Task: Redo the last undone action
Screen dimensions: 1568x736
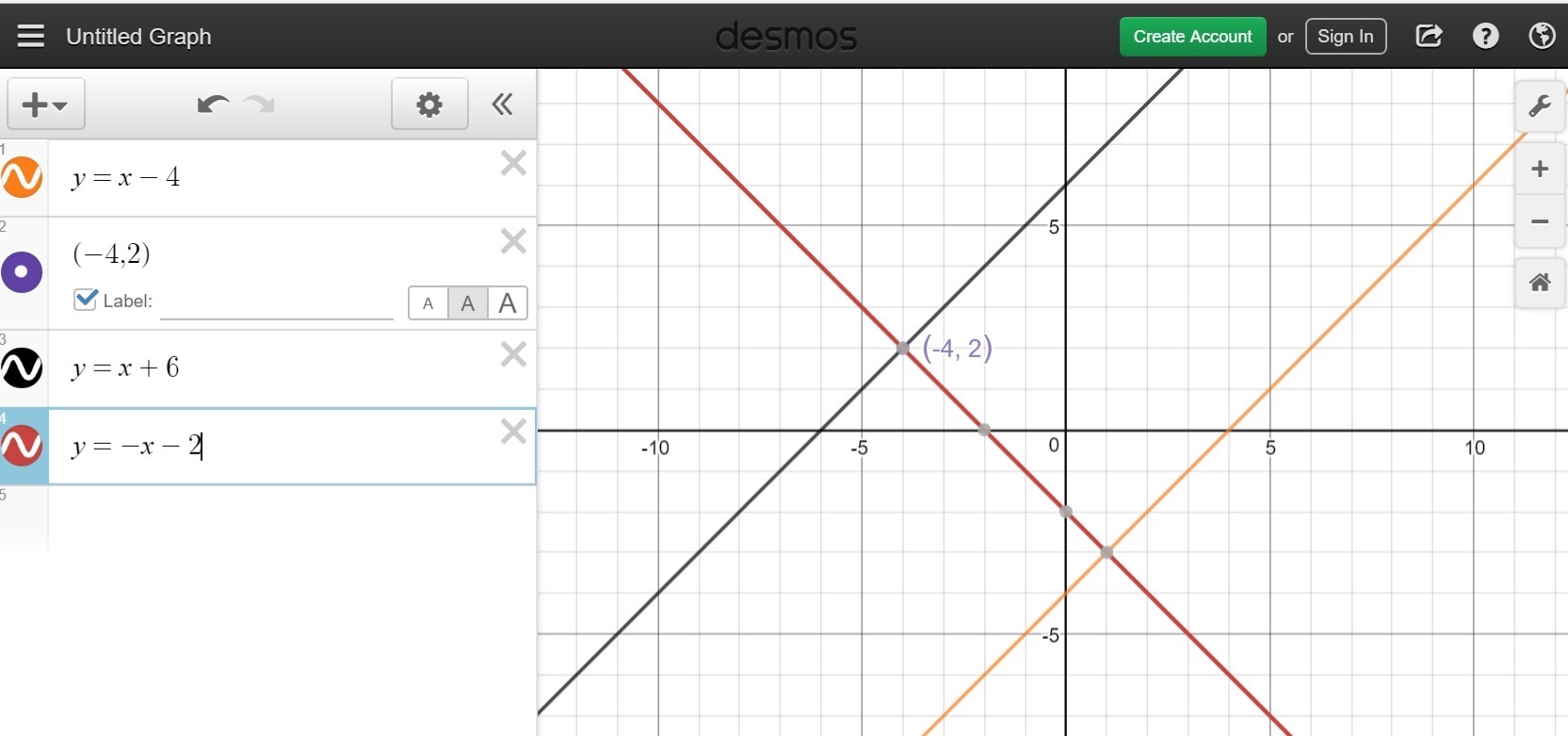Action: [259, 104]
